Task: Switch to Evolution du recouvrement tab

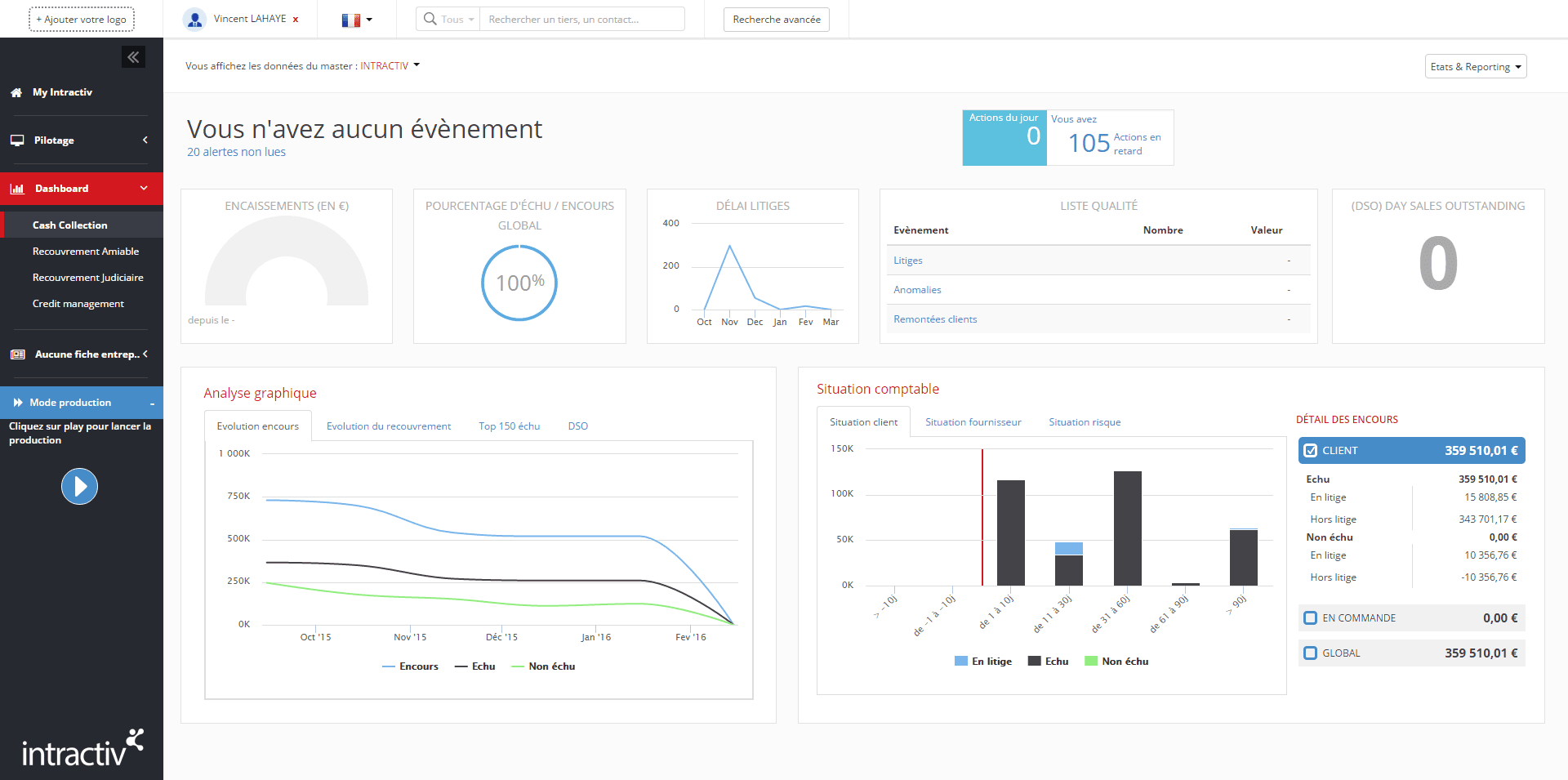Action: [x=389, y=426]
